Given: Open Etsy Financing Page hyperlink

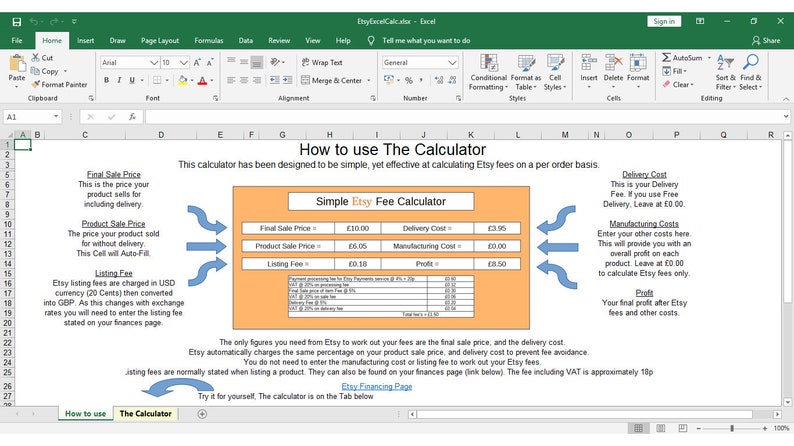Looking at the screenshot, I should (376, 386).
